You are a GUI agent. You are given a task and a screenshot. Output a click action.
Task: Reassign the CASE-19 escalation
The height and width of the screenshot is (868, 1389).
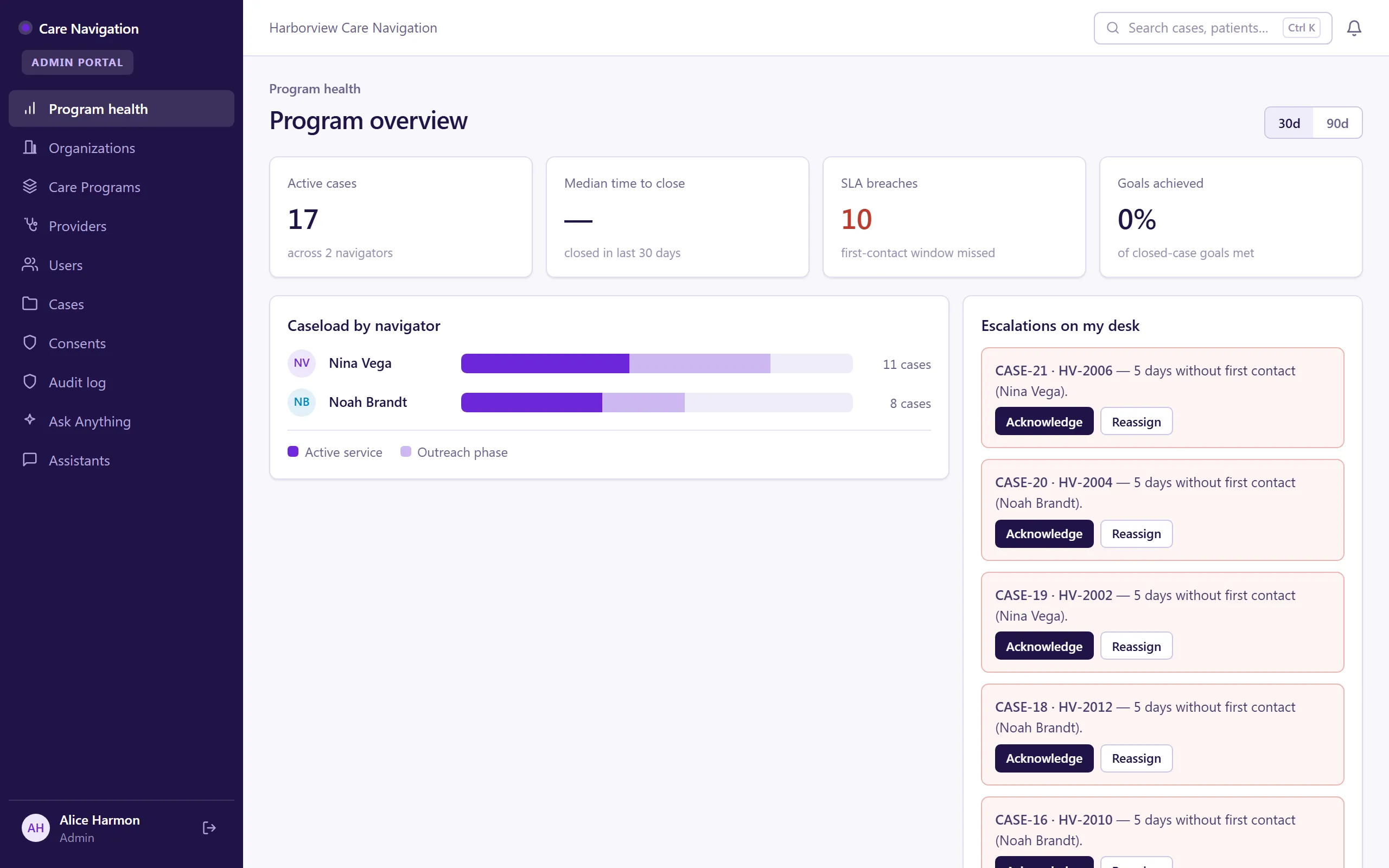pyautogui.click(x=1136, y=646)
